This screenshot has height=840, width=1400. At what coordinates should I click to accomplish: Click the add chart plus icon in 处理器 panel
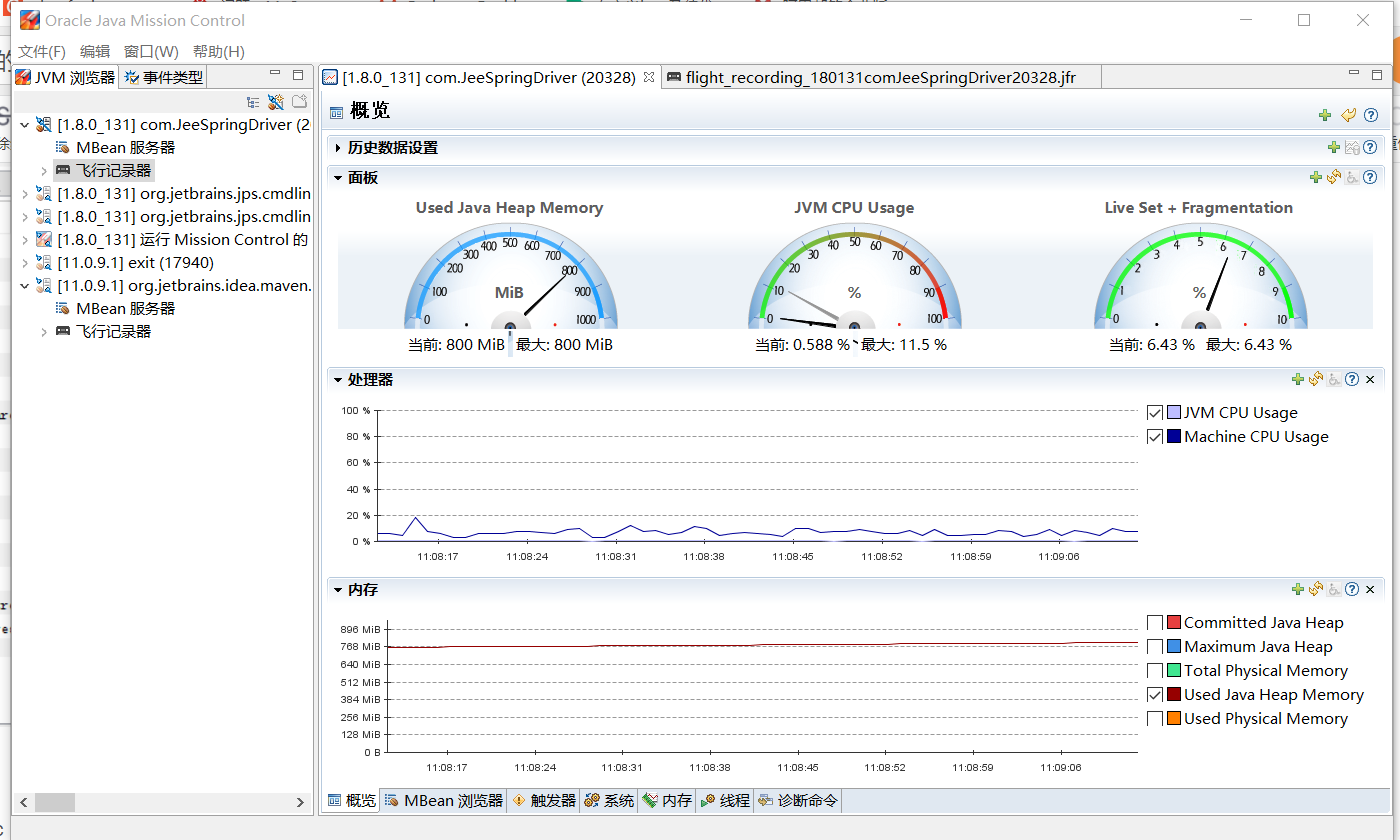pyautogui.click(x=1297, y=379)
